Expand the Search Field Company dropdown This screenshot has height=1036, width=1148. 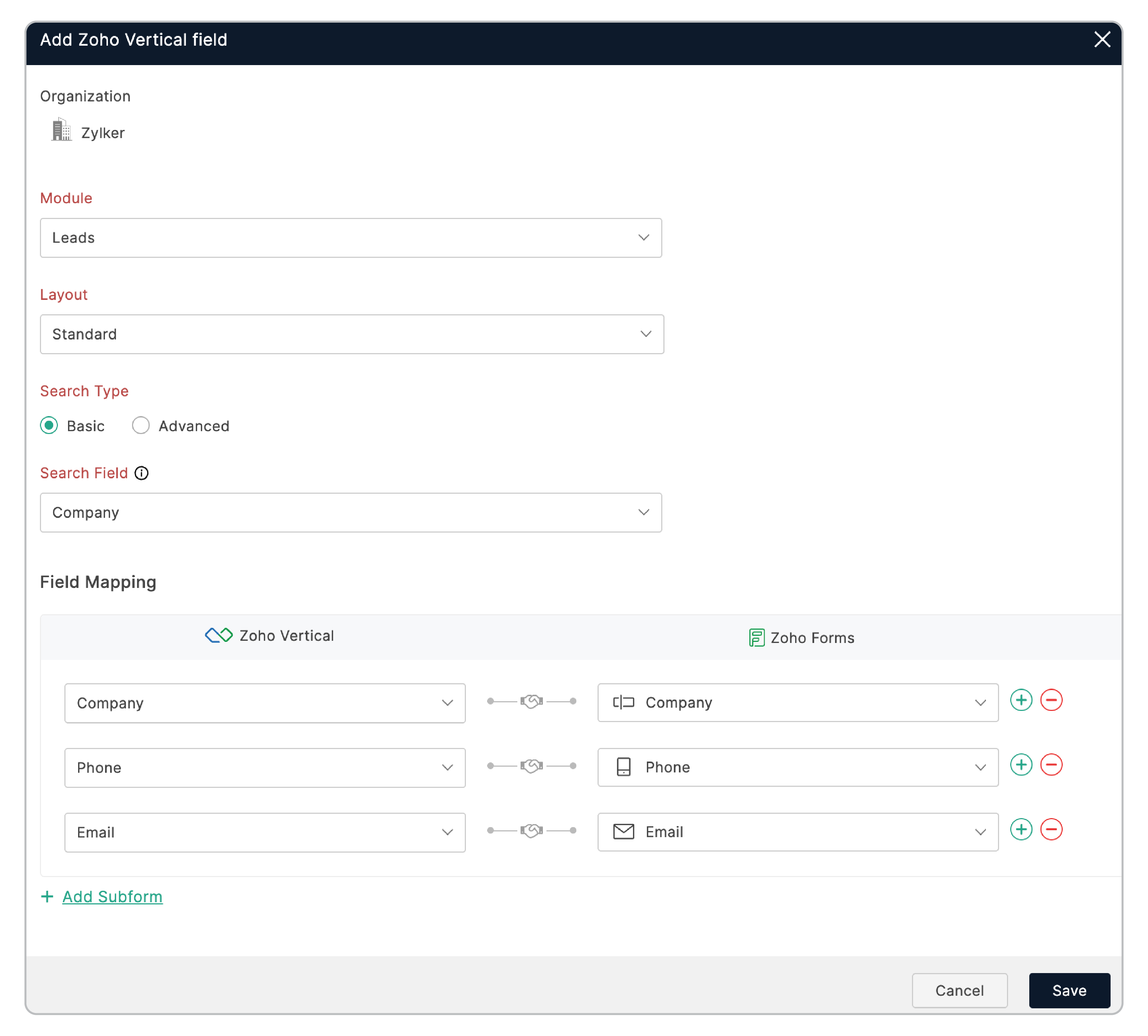tap(350, 512)
